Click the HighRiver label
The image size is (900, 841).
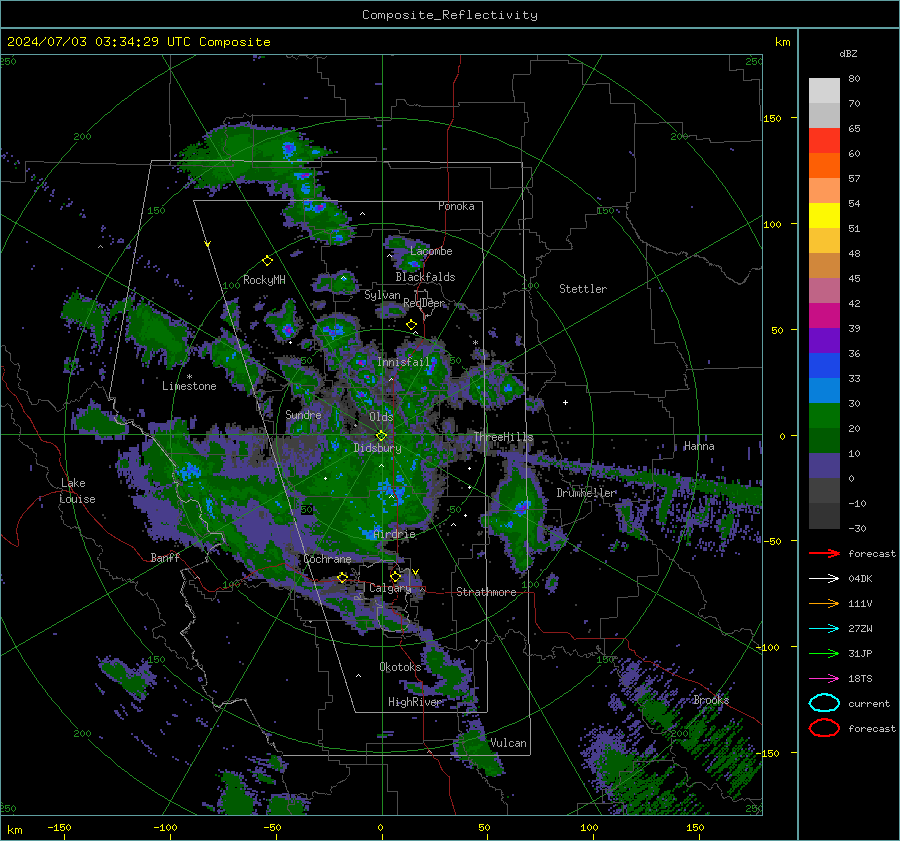(415, 702)
